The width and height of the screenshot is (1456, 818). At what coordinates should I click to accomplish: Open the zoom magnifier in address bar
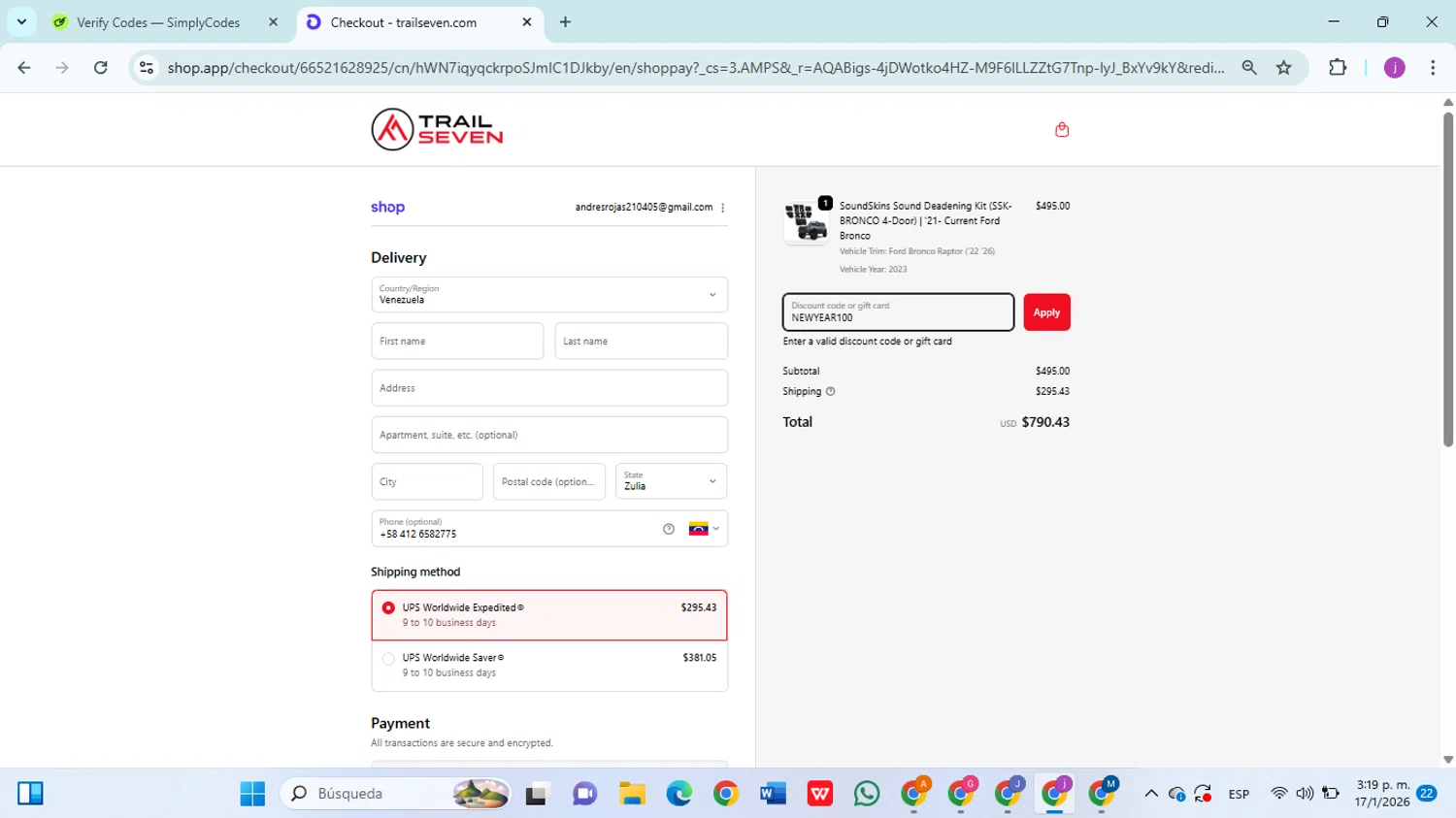tap(1249, 67)
